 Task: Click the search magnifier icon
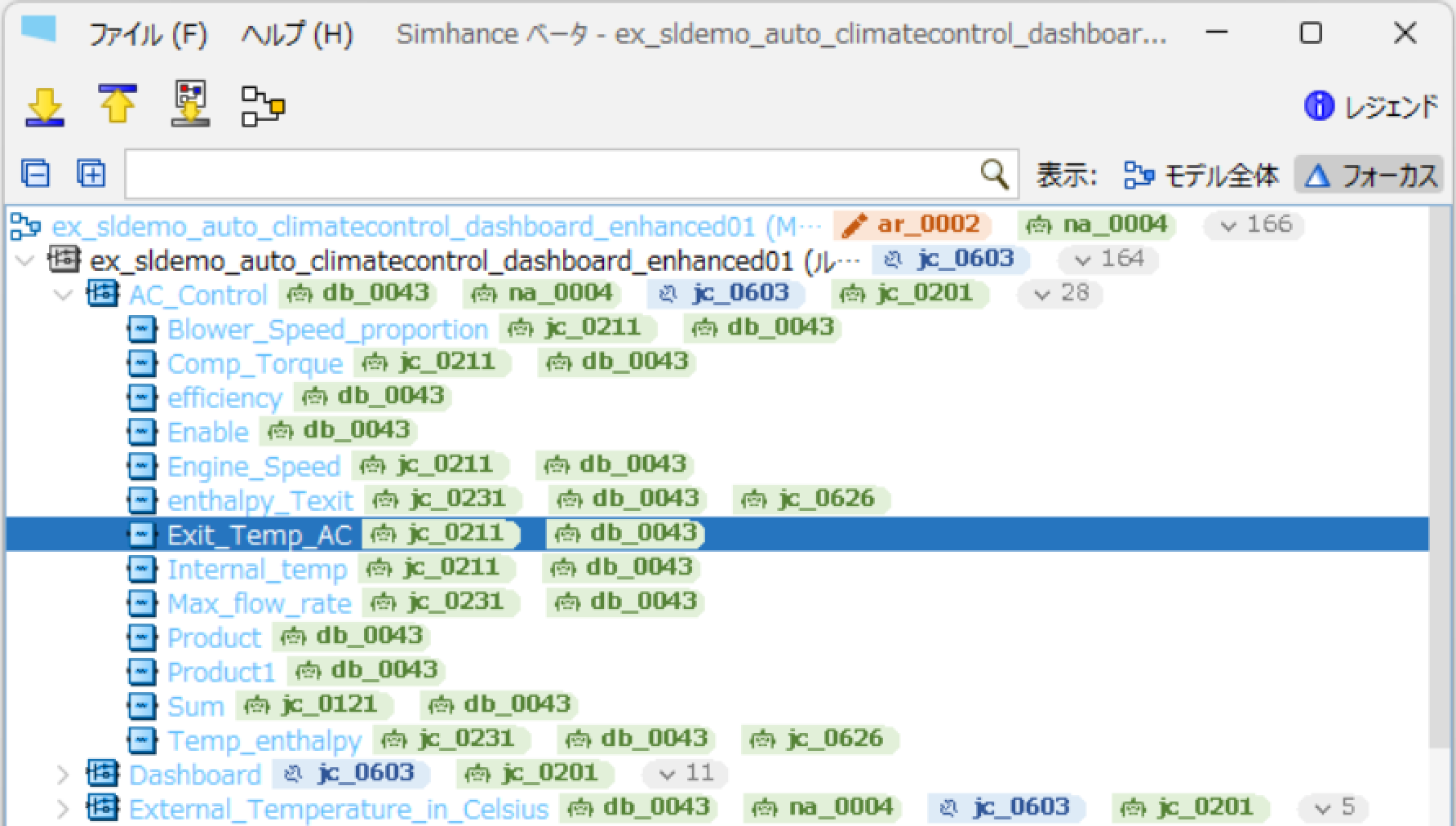pyautogui.click(x=994, y=174)
